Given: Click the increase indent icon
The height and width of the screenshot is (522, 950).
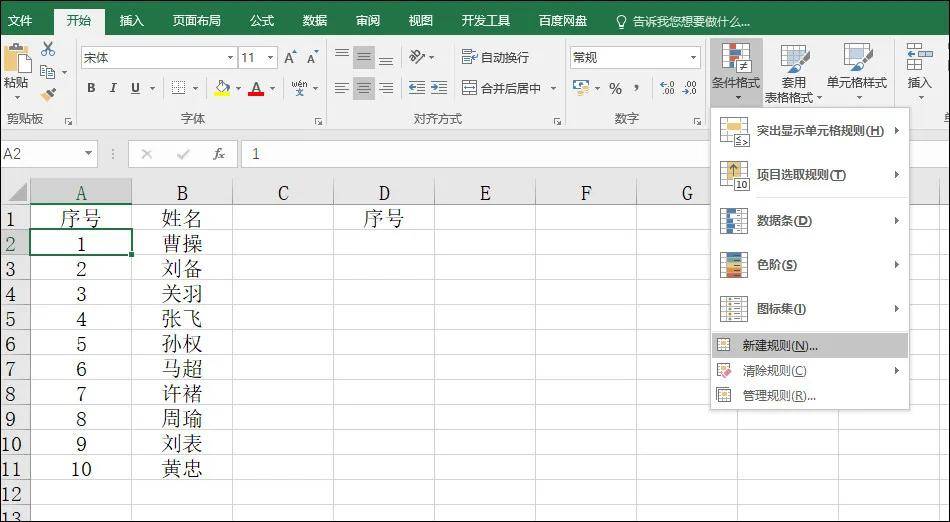Looking at the screenshot, I should [x=439, y=88].
